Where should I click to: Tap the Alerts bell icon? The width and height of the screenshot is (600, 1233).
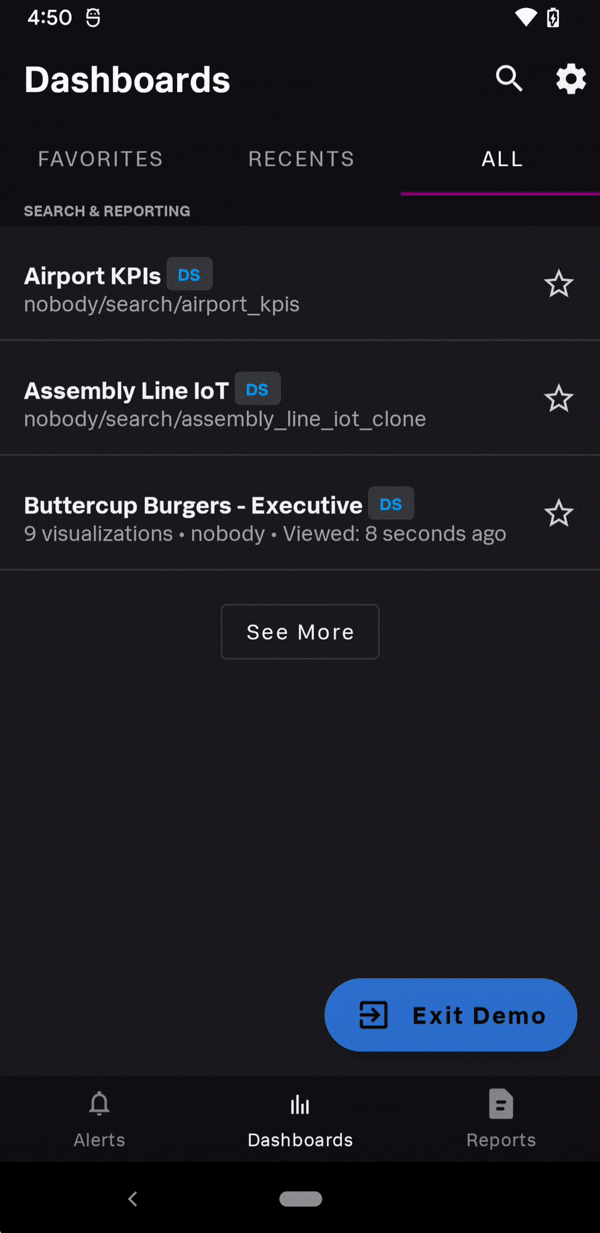click(x=99, y=1104)
